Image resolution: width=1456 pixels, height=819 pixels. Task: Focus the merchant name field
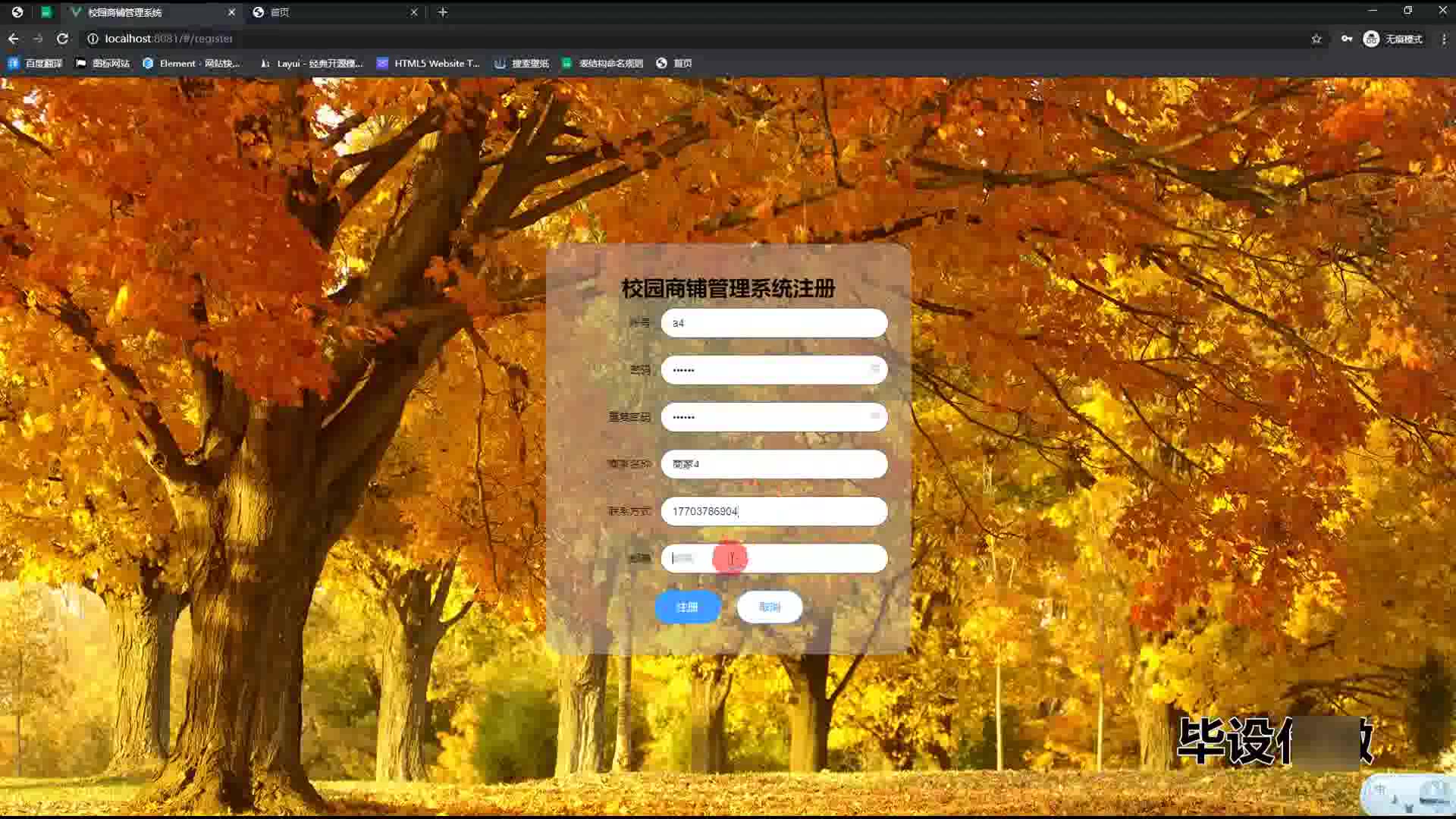click(773, 464)
